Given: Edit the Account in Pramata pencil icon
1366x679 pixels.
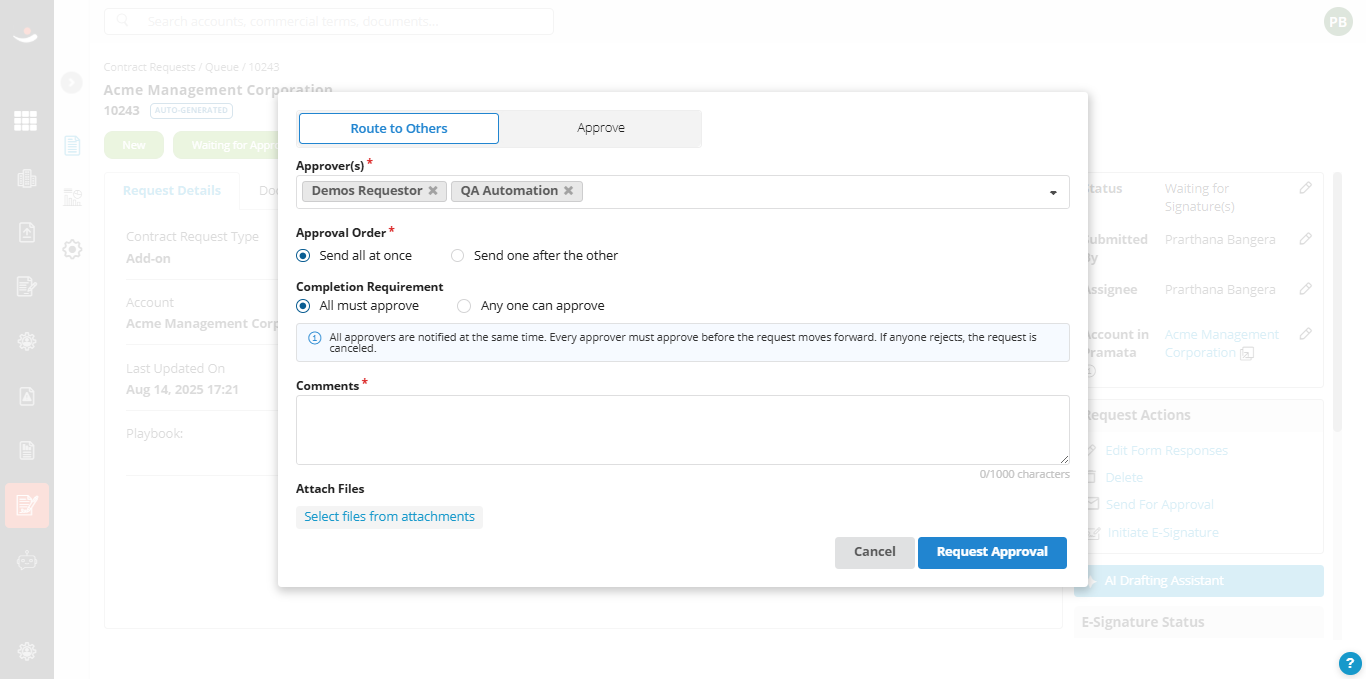Looking at the screenshot, I should (1305, 334).
